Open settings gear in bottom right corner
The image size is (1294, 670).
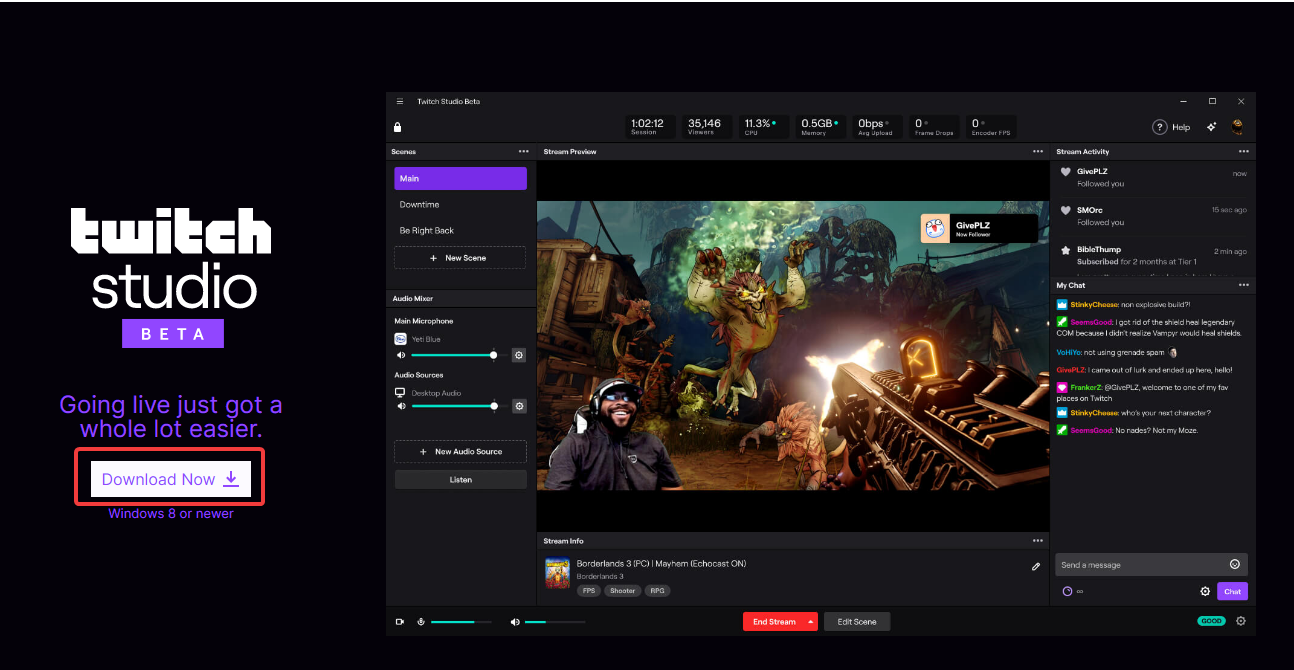1241,621
